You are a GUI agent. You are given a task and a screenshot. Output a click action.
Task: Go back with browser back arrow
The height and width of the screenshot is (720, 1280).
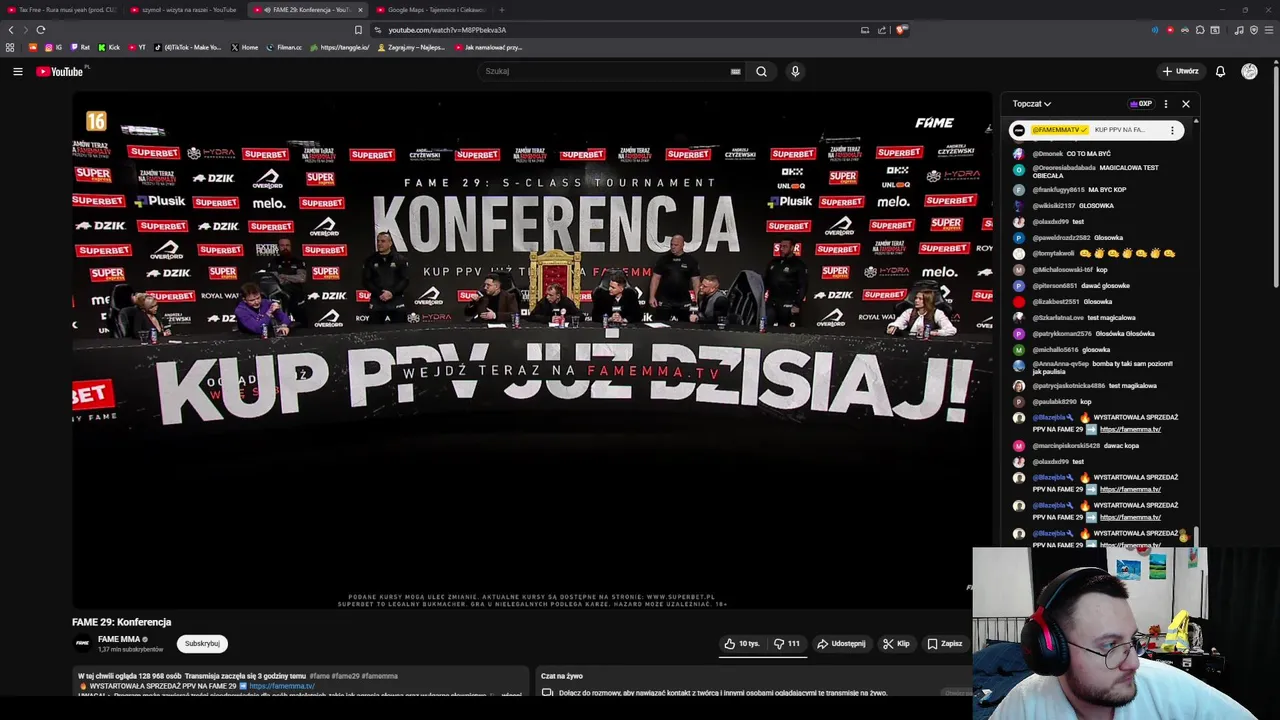[11, 30]
